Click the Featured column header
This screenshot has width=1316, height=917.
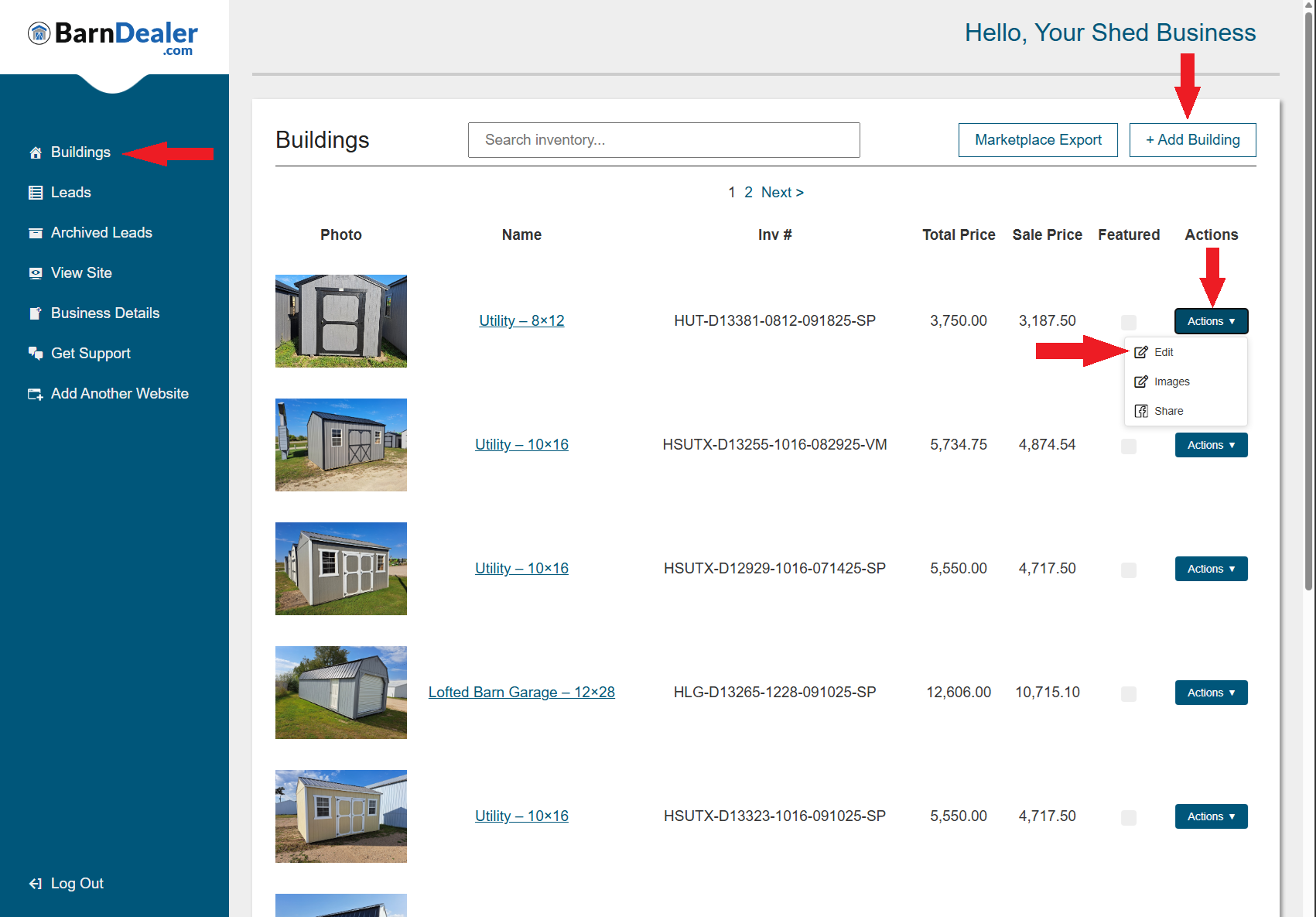(1129, 235)
